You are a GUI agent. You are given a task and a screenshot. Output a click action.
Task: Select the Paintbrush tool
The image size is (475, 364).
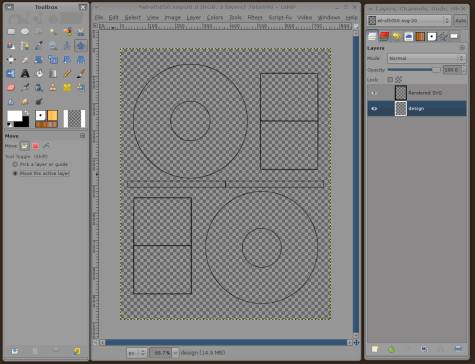point(81,74)
